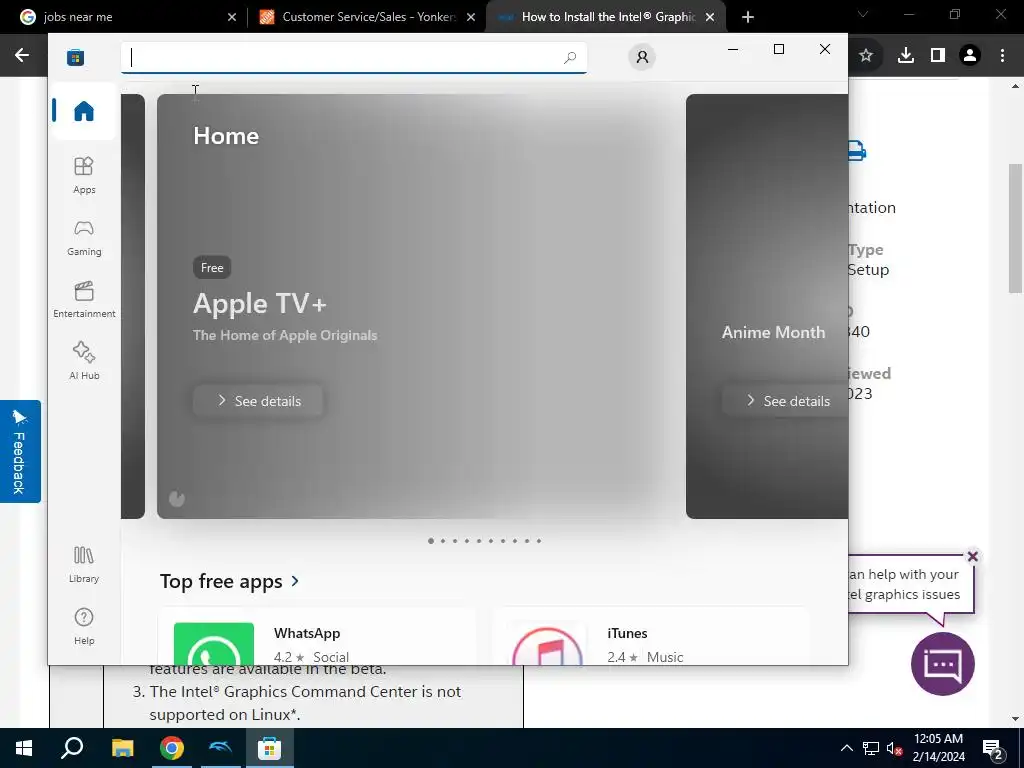
Task: Click the Microsoft Store search box
Action: pyautogui.click(x=353, y=57)
